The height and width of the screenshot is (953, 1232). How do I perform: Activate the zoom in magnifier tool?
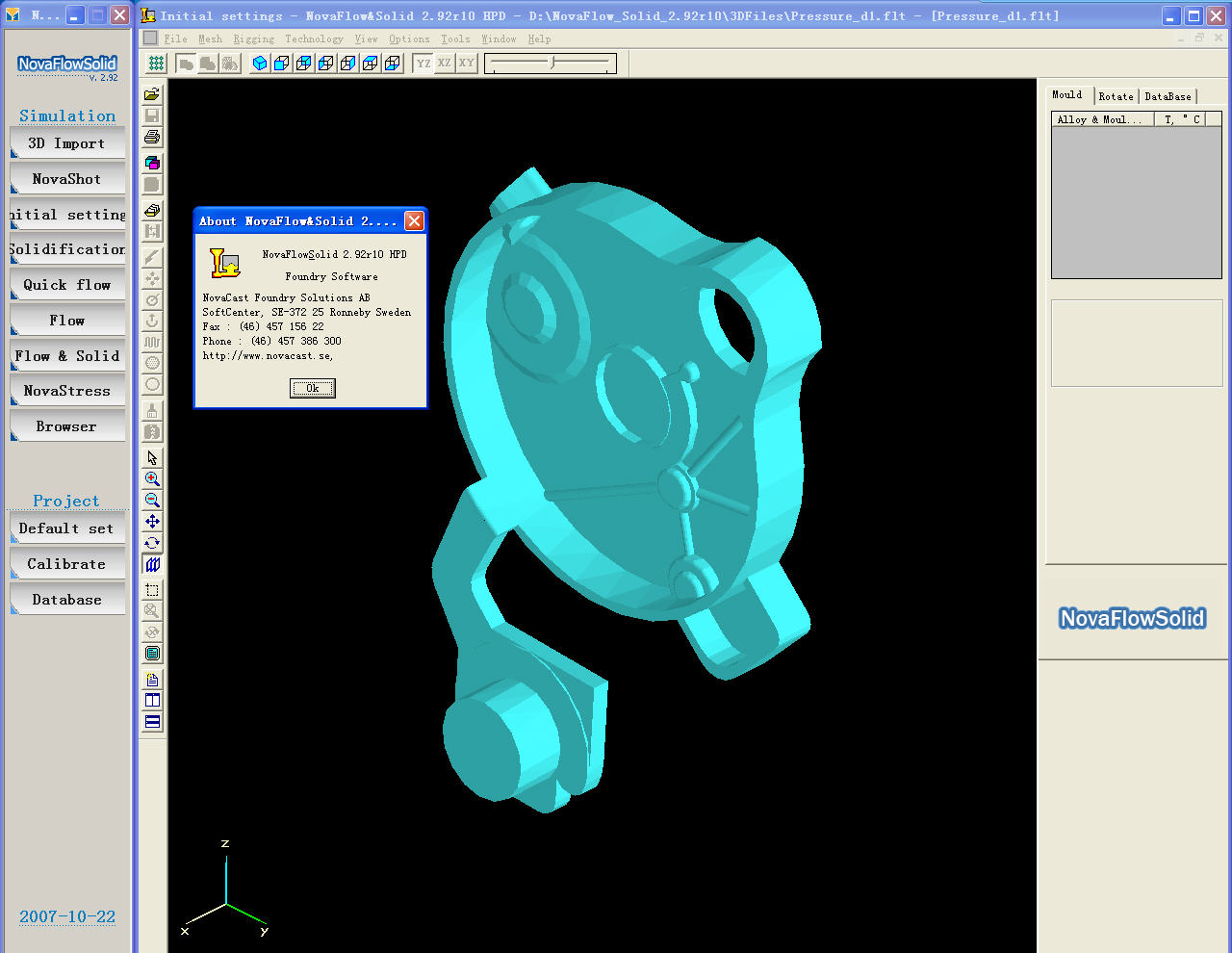(152, 479)
